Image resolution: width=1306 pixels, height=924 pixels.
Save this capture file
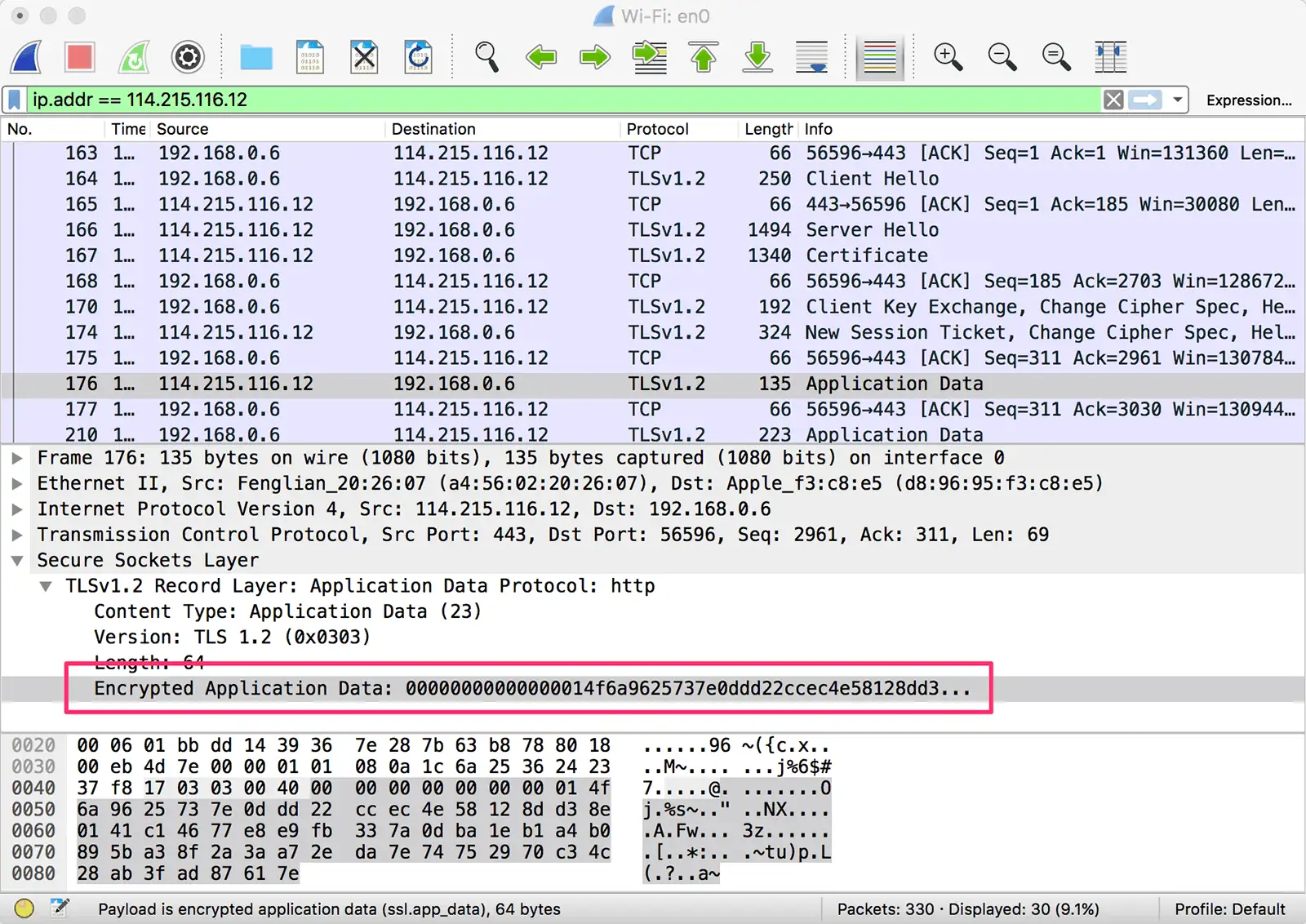tap(310, 57)
